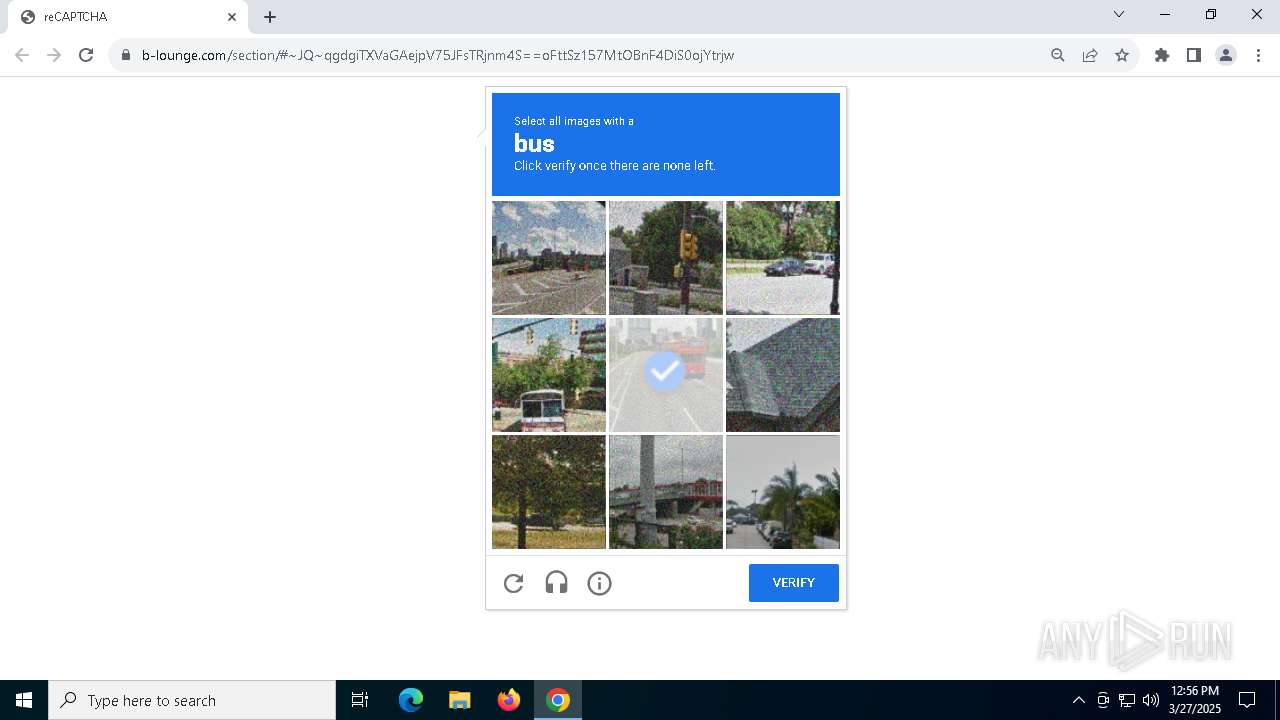Bookmark this tab with star icon
The width and height of the screenshot is (1280, 720).
click(1122, 55)
